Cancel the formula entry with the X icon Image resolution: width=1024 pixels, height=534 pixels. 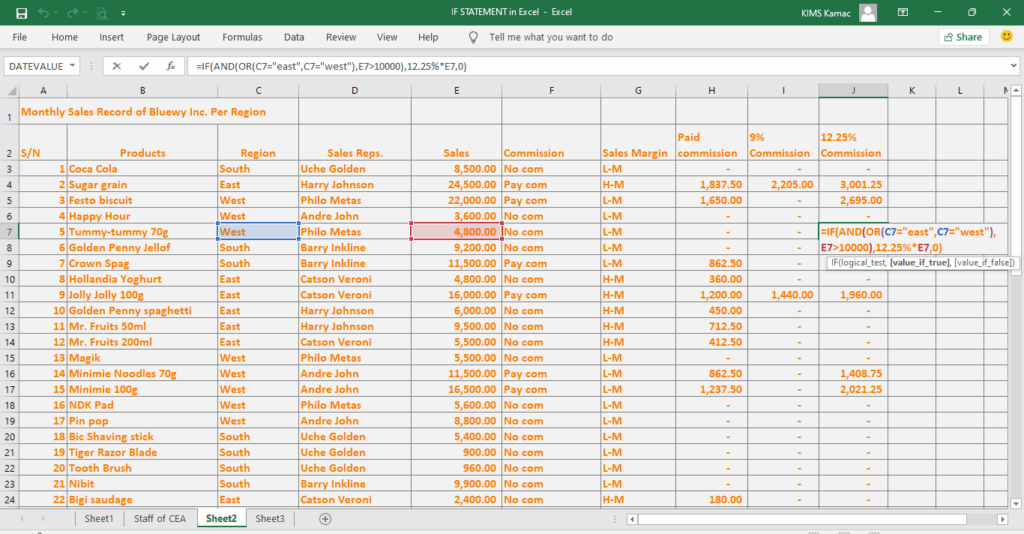coord(117,66)
